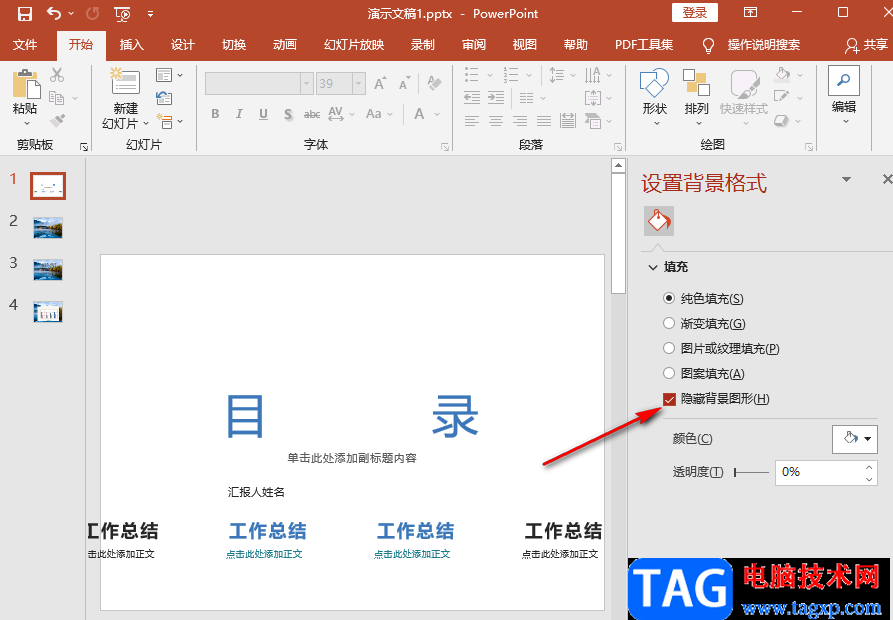The height and width of the screenshot is (620, 893).
Task: Choose Gradient fill (渐变填充) radio button
Action: coord(669,323)
